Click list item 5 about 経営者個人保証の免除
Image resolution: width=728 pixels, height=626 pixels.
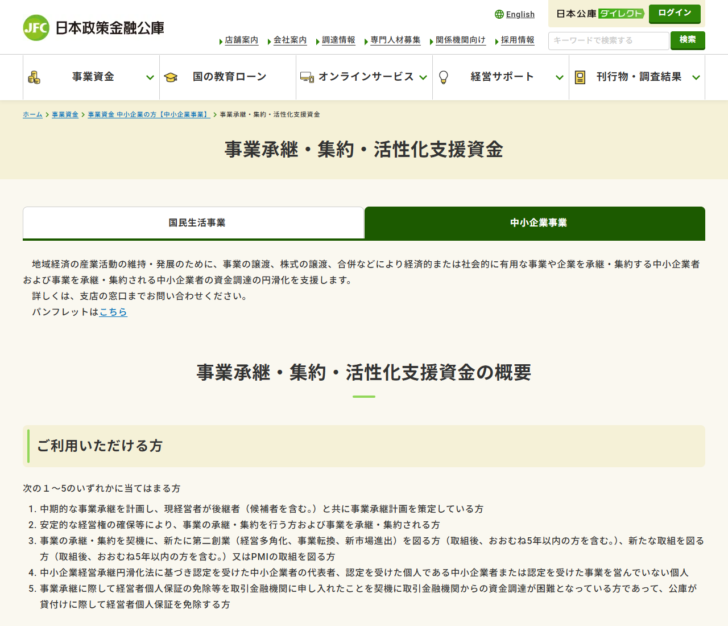coord(368,596)
